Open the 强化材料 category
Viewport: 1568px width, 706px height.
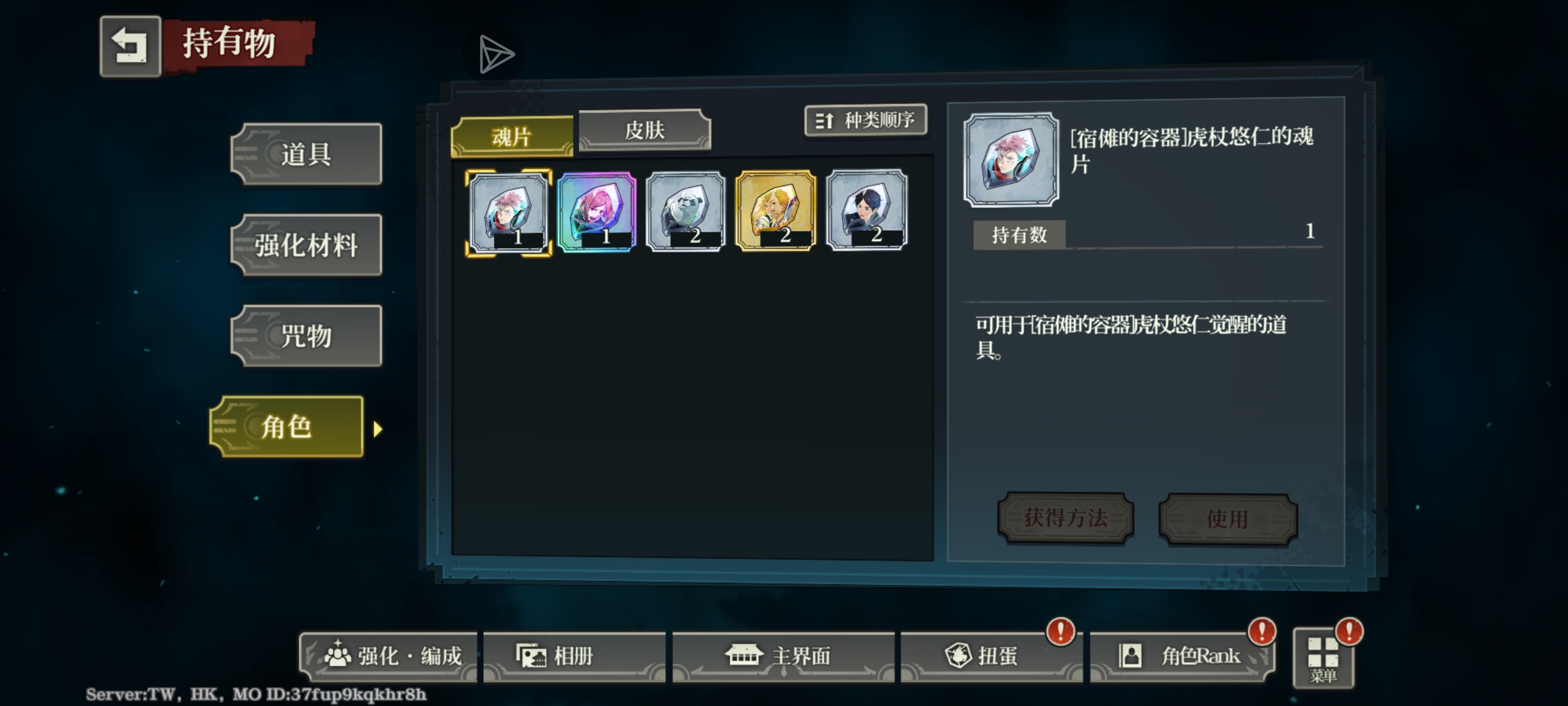306,245
